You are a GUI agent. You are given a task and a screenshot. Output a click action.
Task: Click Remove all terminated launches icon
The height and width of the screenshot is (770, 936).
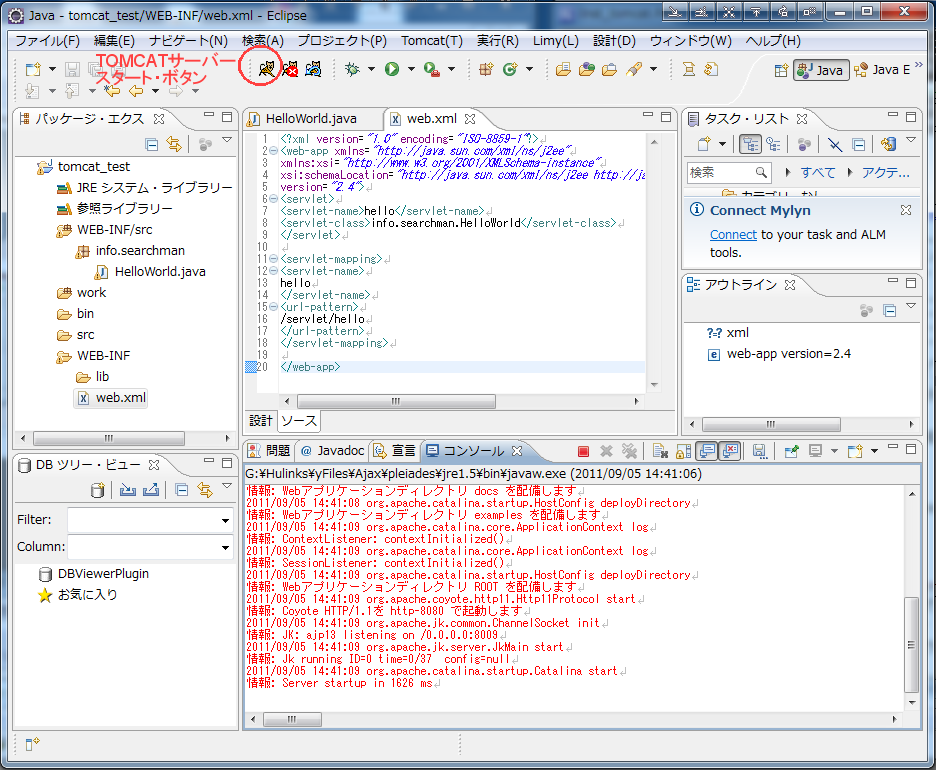point(629,451)
